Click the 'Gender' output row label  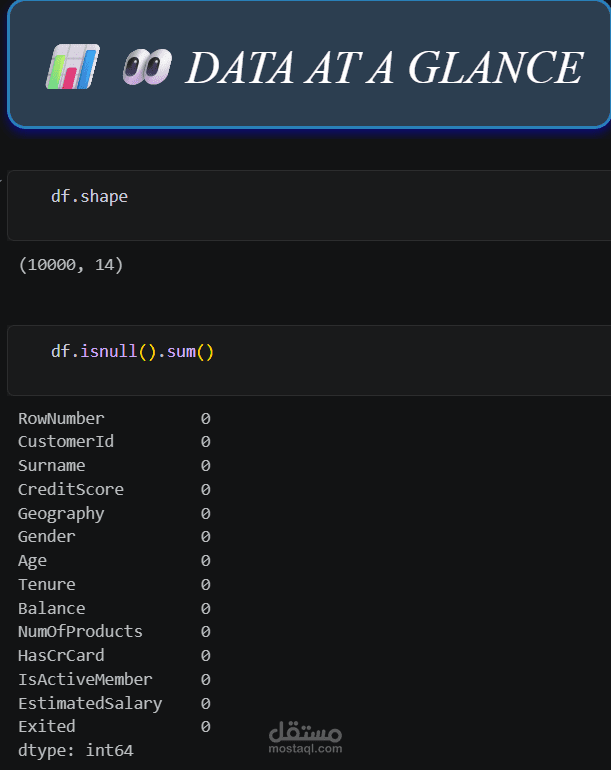click(47, 537)
